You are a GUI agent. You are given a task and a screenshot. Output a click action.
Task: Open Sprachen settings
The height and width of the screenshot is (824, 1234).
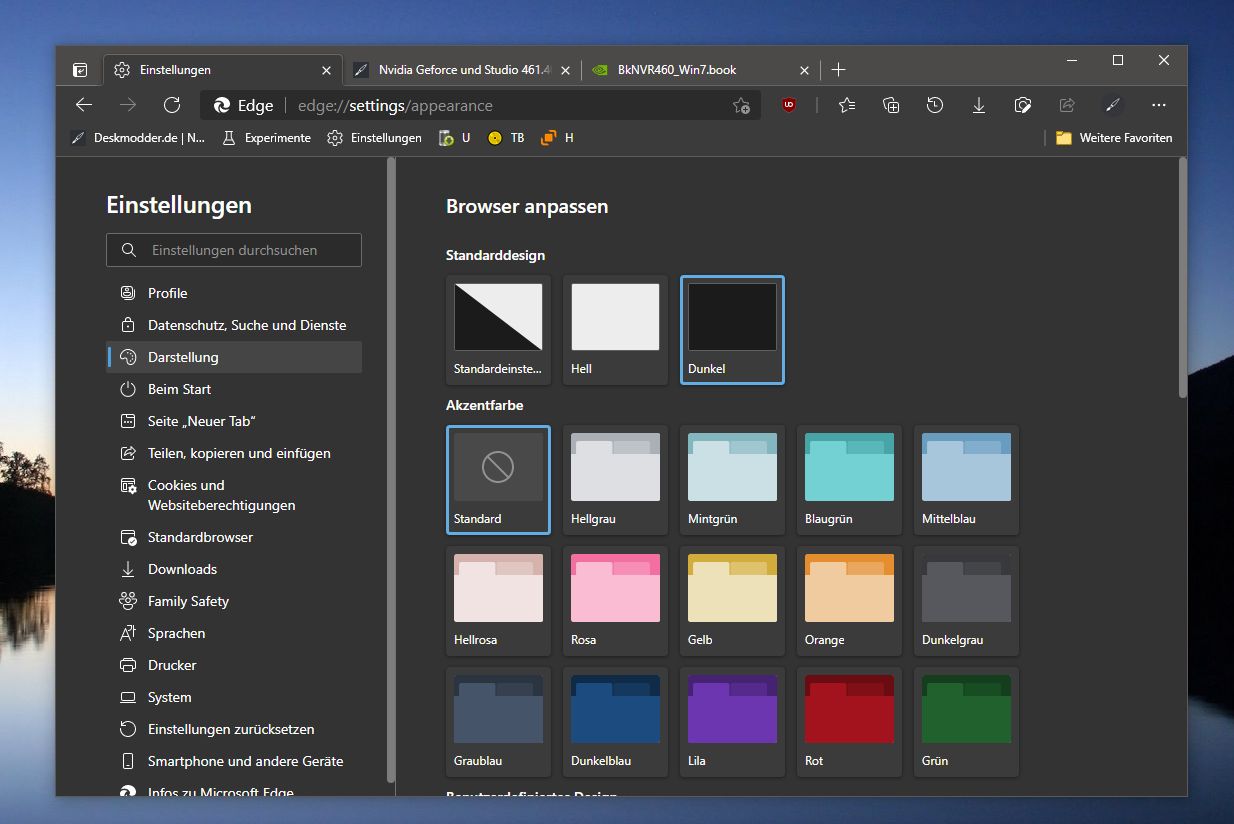[x=234, y=633]
